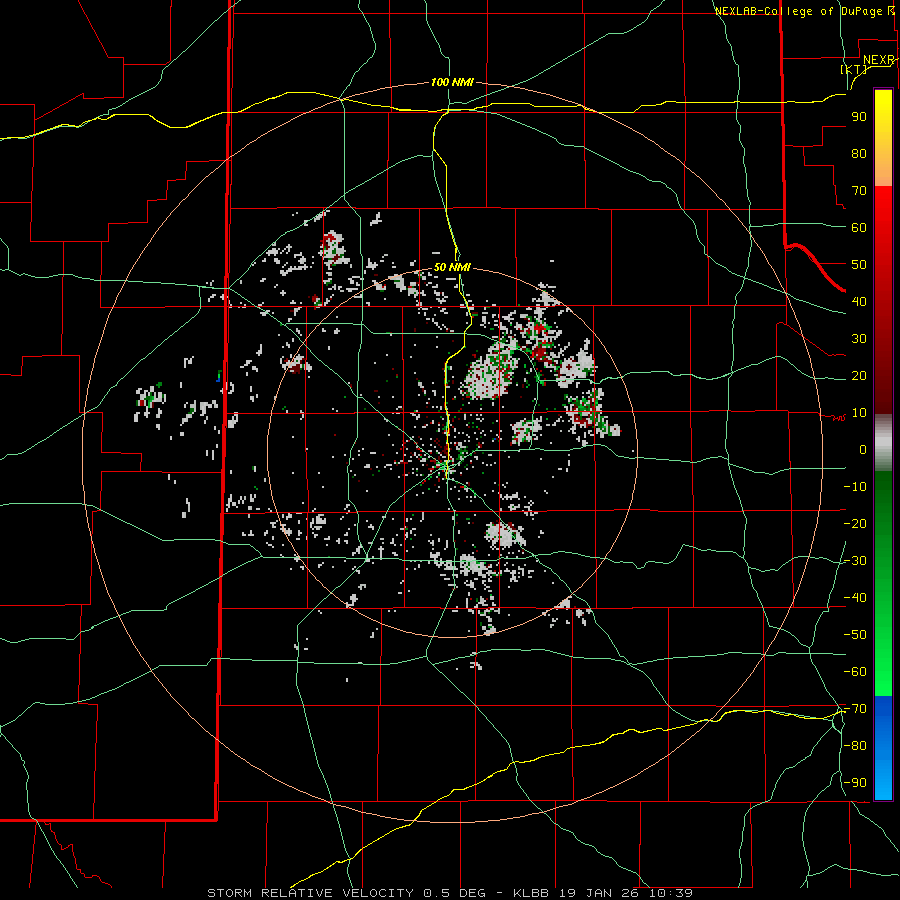Click the positive "30" scale value
The width and height of the screenshot is (900, 900).
[x=859, y=339]
